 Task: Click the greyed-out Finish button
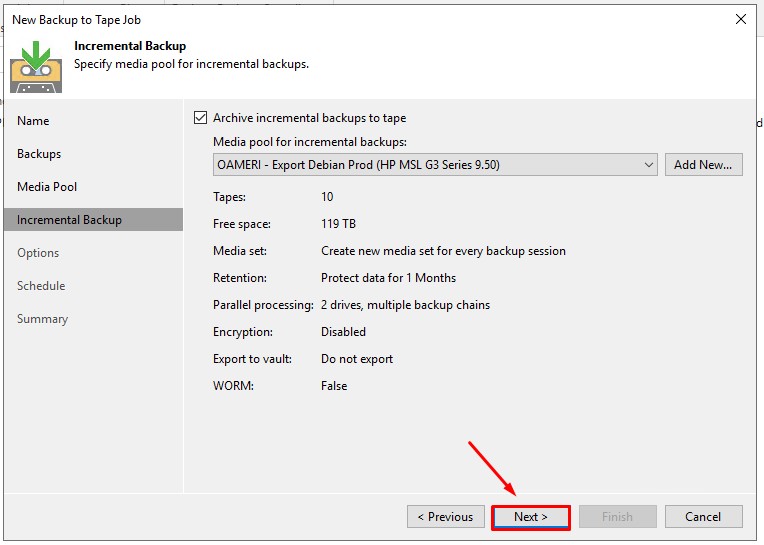[x=617, y=517]
